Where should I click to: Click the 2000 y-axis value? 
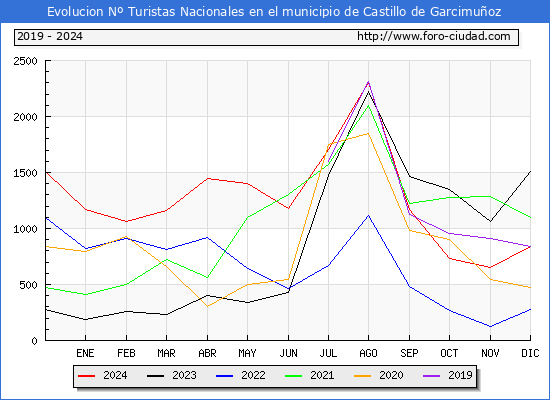[x=25, y=117]
